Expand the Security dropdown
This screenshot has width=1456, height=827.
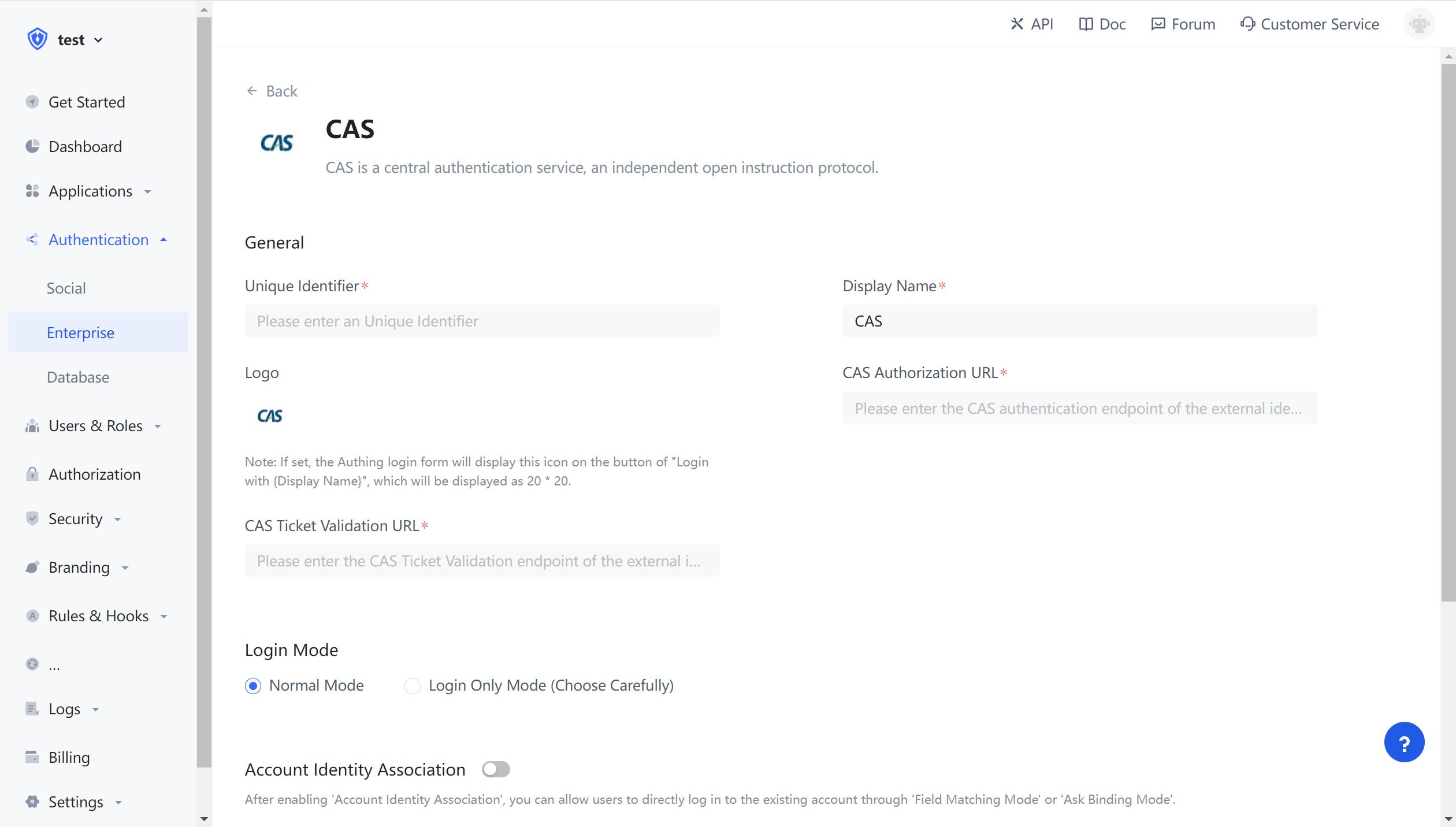117,519
